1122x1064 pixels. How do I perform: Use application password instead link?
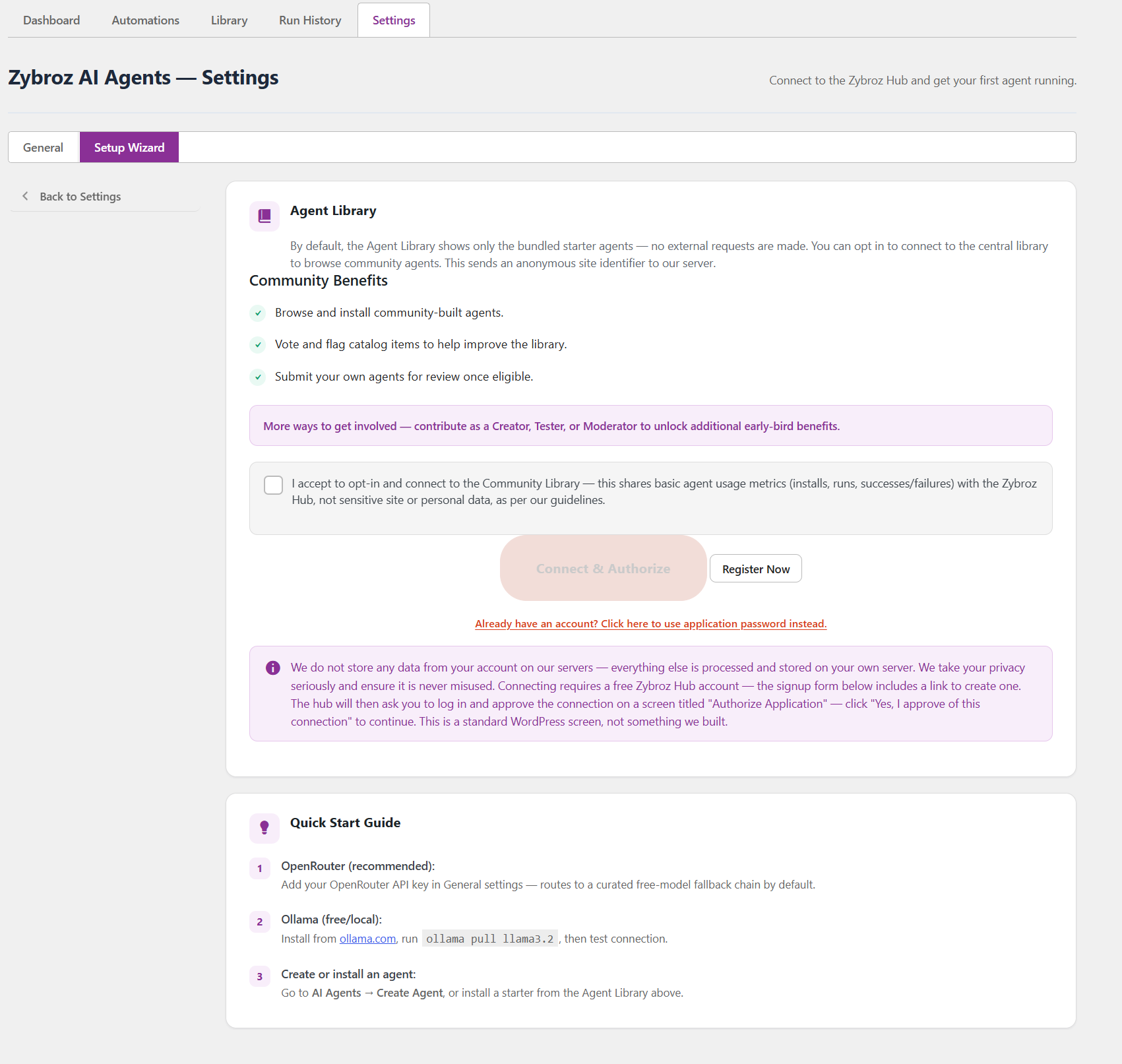(651, 624)
